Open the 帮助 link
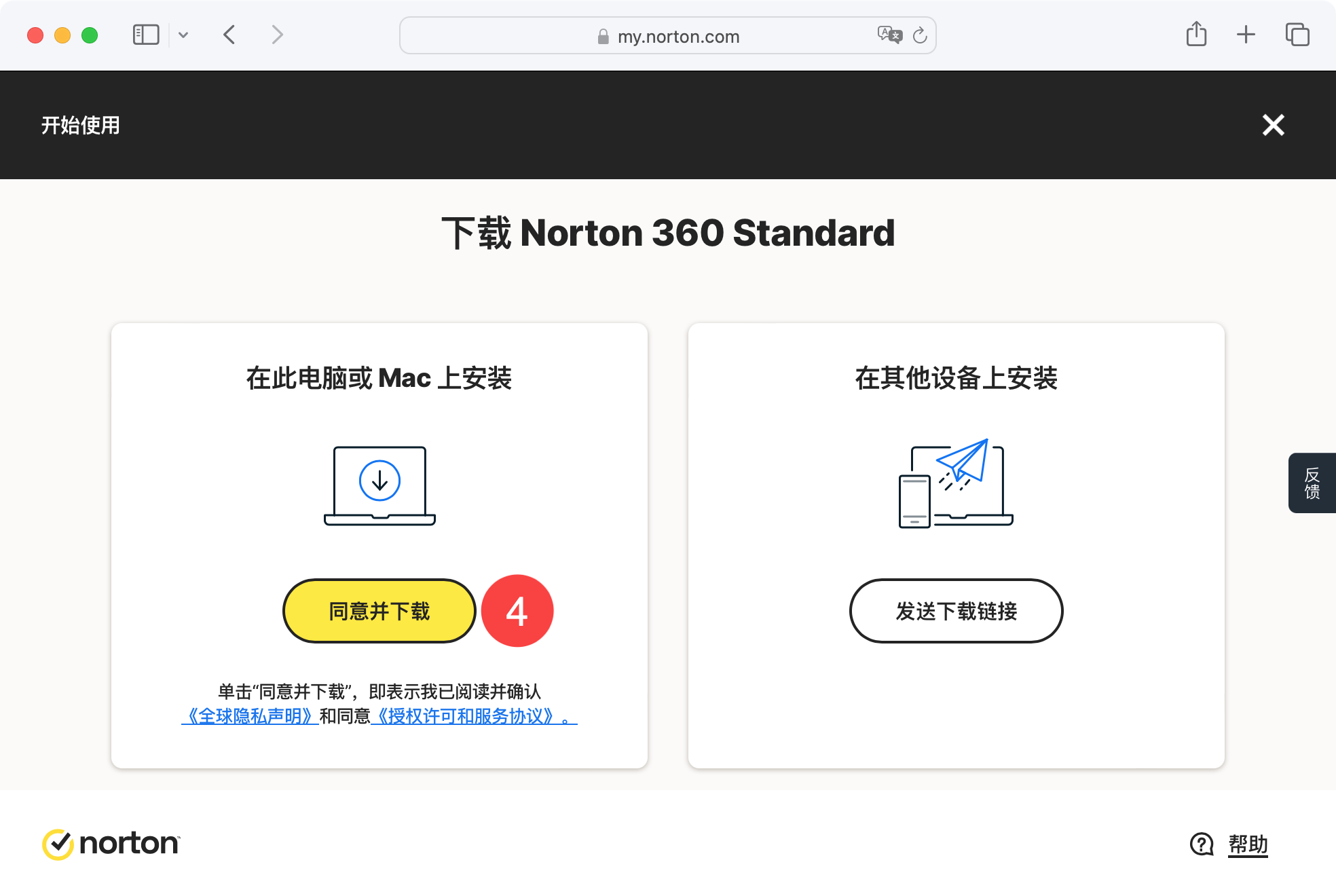The height and width of the screenshot is (896, 1336). [x=1248, y=844]
